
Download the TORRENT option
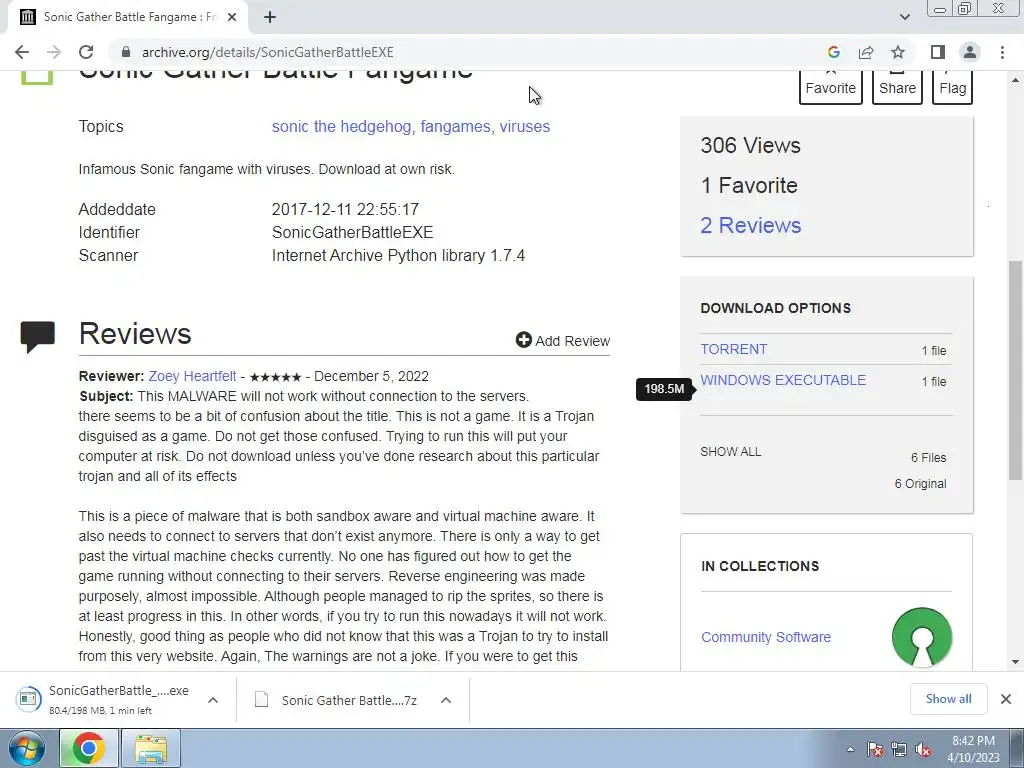pyautogui.click(x=733, y=349)
